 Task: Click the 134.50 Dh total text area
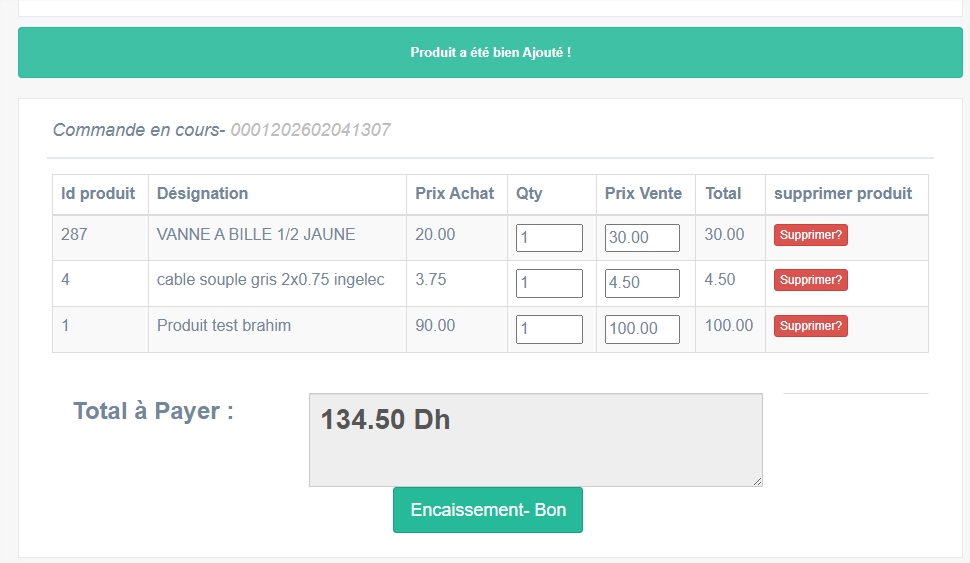pyautogui.click(x=535, y=440)
